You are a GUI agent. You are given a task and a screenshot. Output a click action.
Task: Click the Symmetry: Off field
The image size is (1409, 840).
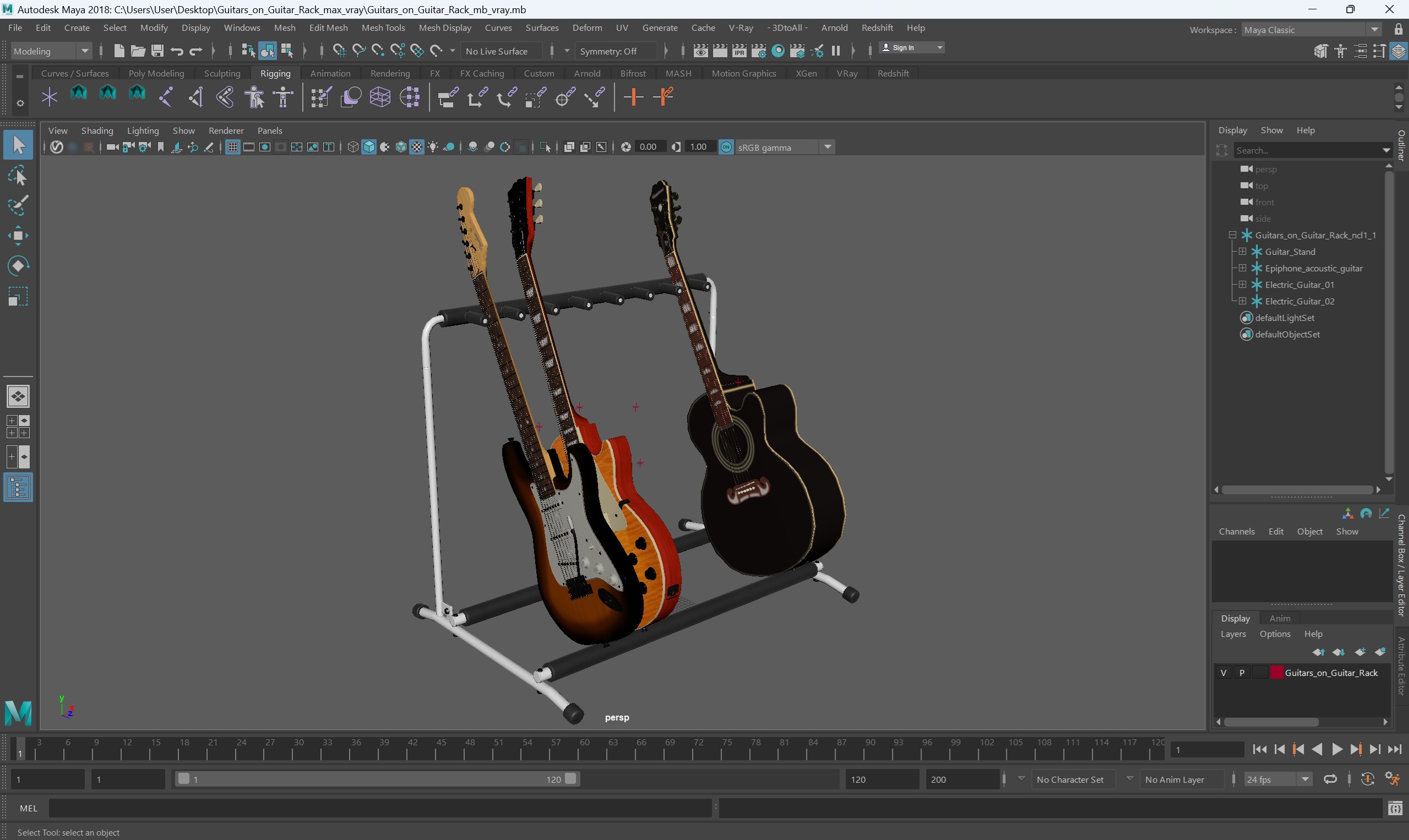[616, 51]
